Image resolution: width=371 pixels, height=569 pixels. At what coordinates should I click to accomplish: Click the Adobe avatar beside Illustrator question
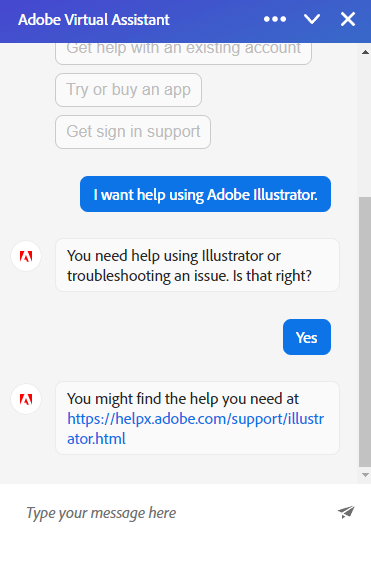coord(26,256)
